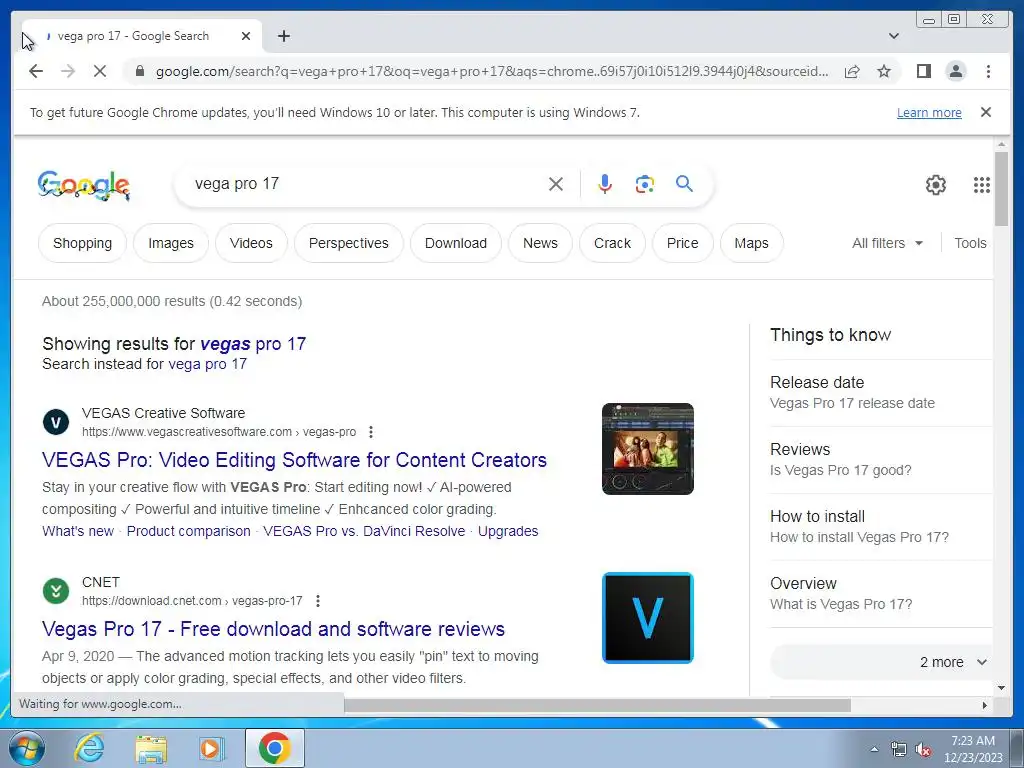1024x768 pixels.
Task: Dismiss the Chrome update notice
Action: coord(986,112)
